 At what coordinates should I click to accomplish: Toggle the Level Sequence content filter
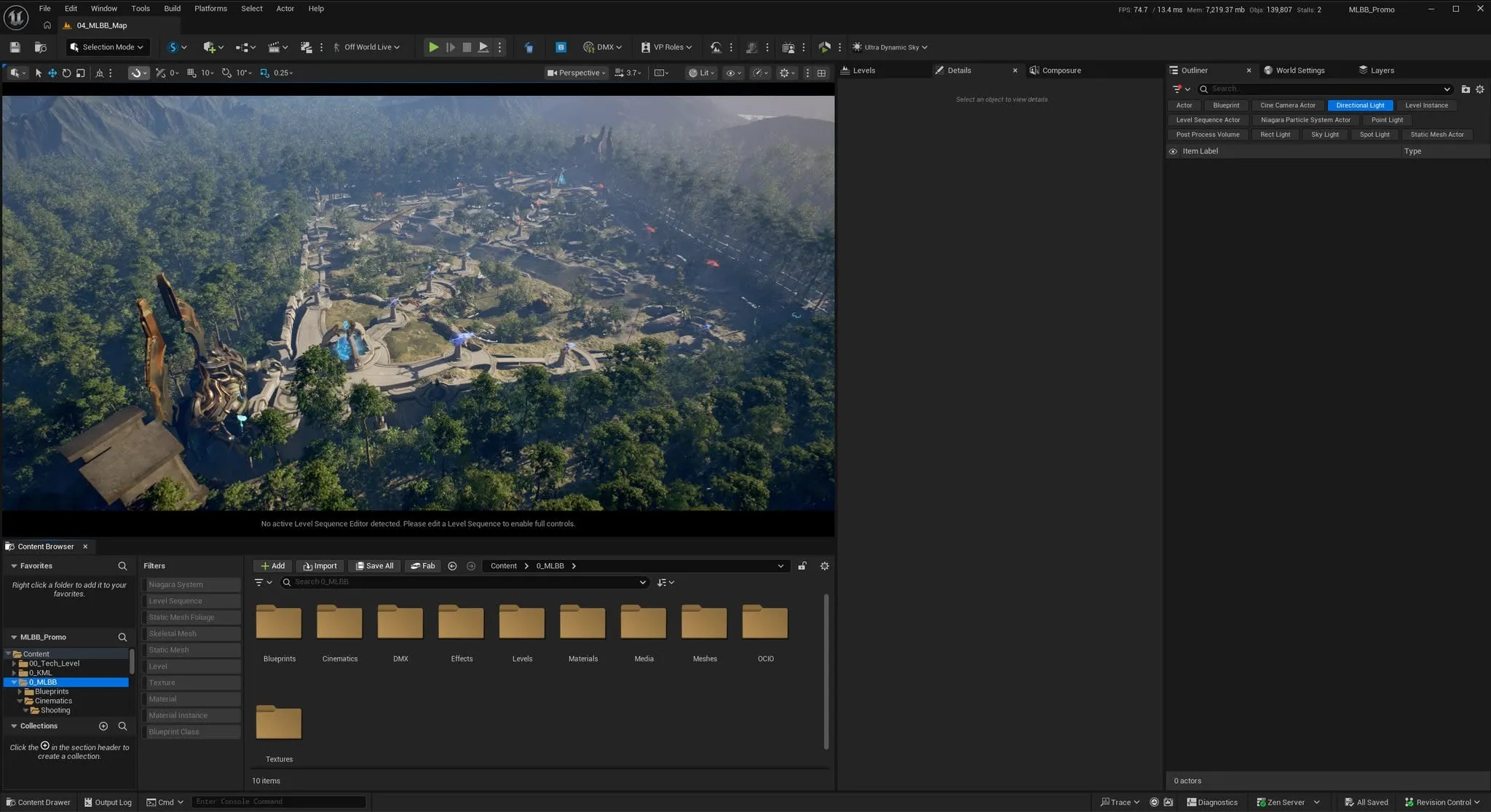coord(191,601)
